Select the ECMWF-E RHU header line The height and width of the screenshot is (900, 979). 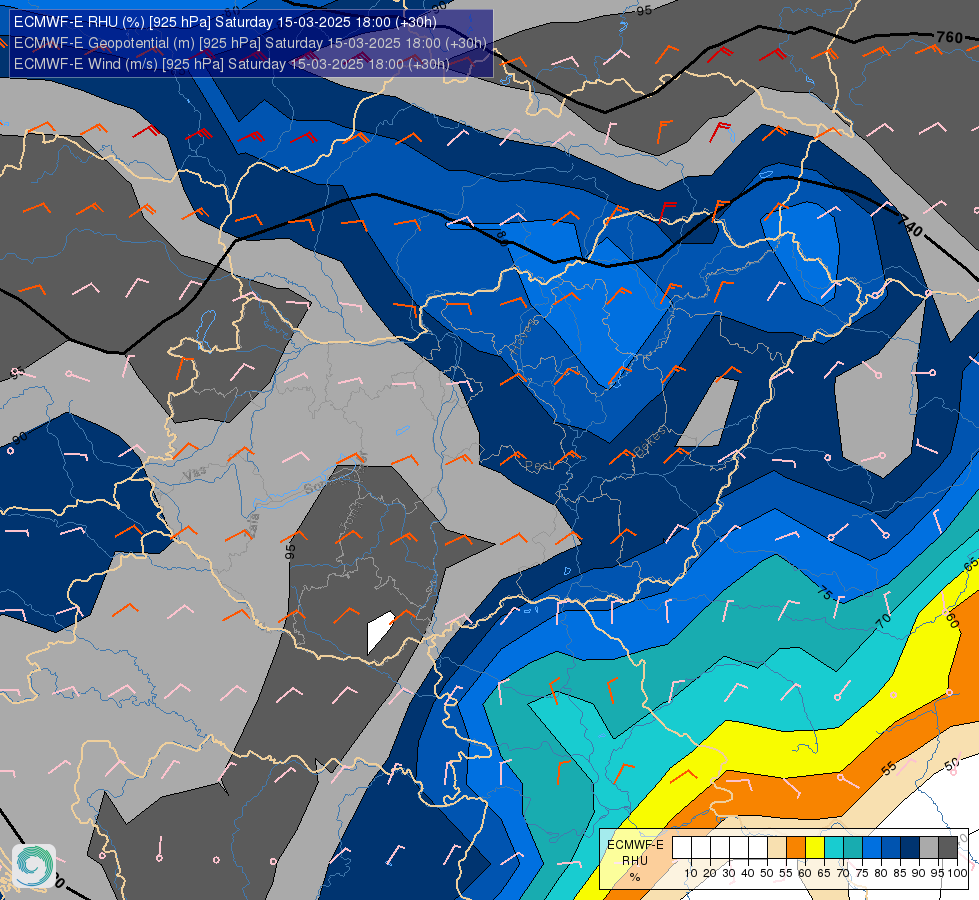tap(225, 22)
